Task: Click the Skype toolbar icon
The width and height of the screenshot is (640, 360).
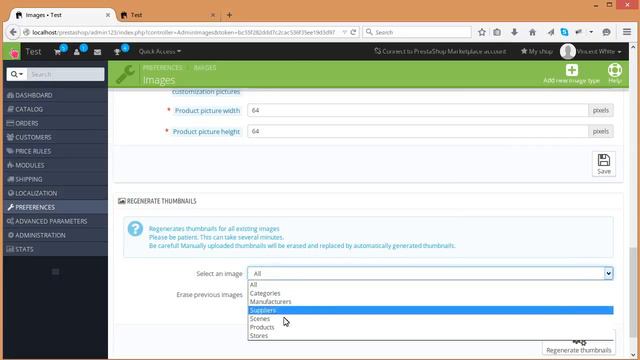Action: click(x=564, y=32)
